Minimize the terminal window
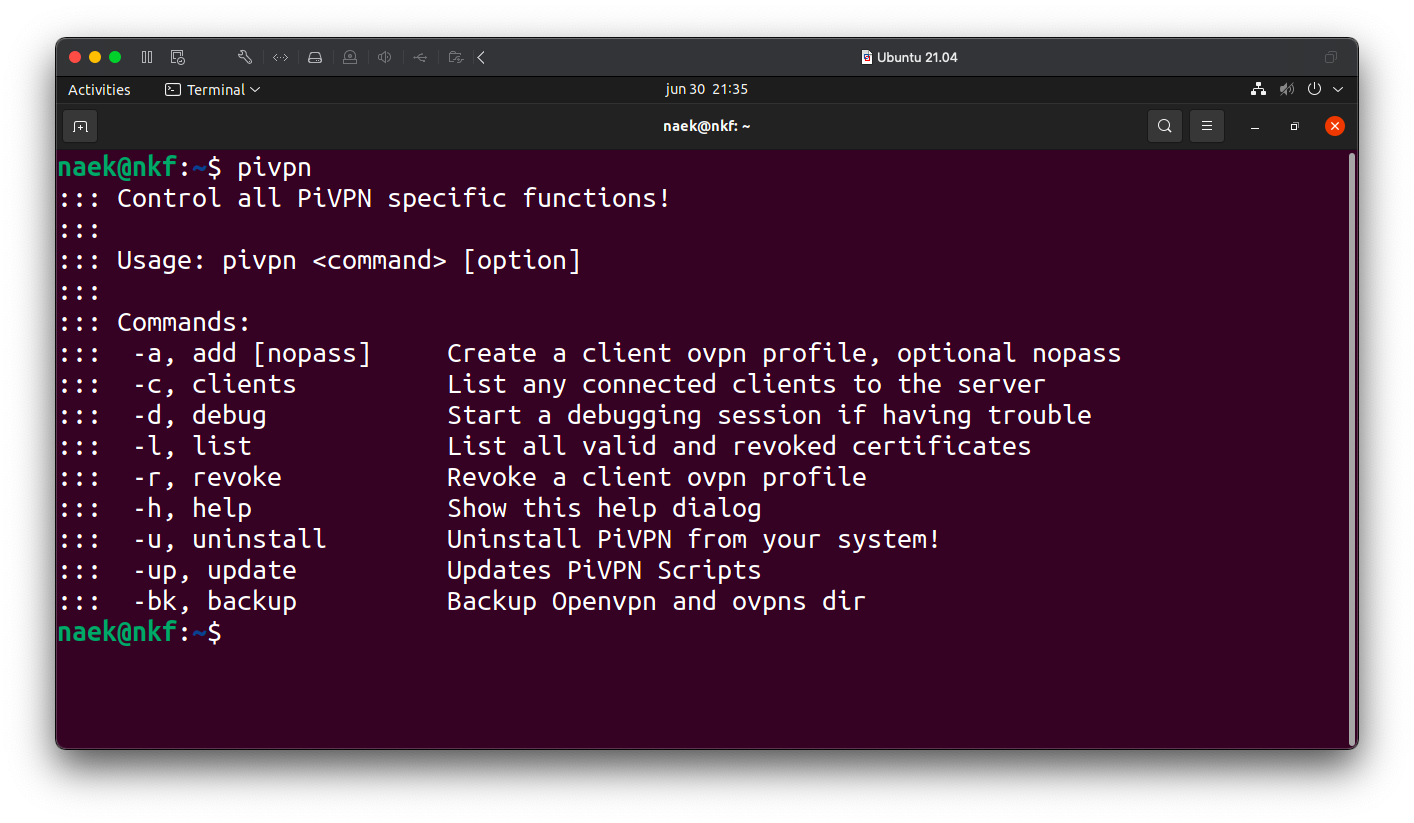Viewport: 1414px width, 823px height. pos(1255,127)
